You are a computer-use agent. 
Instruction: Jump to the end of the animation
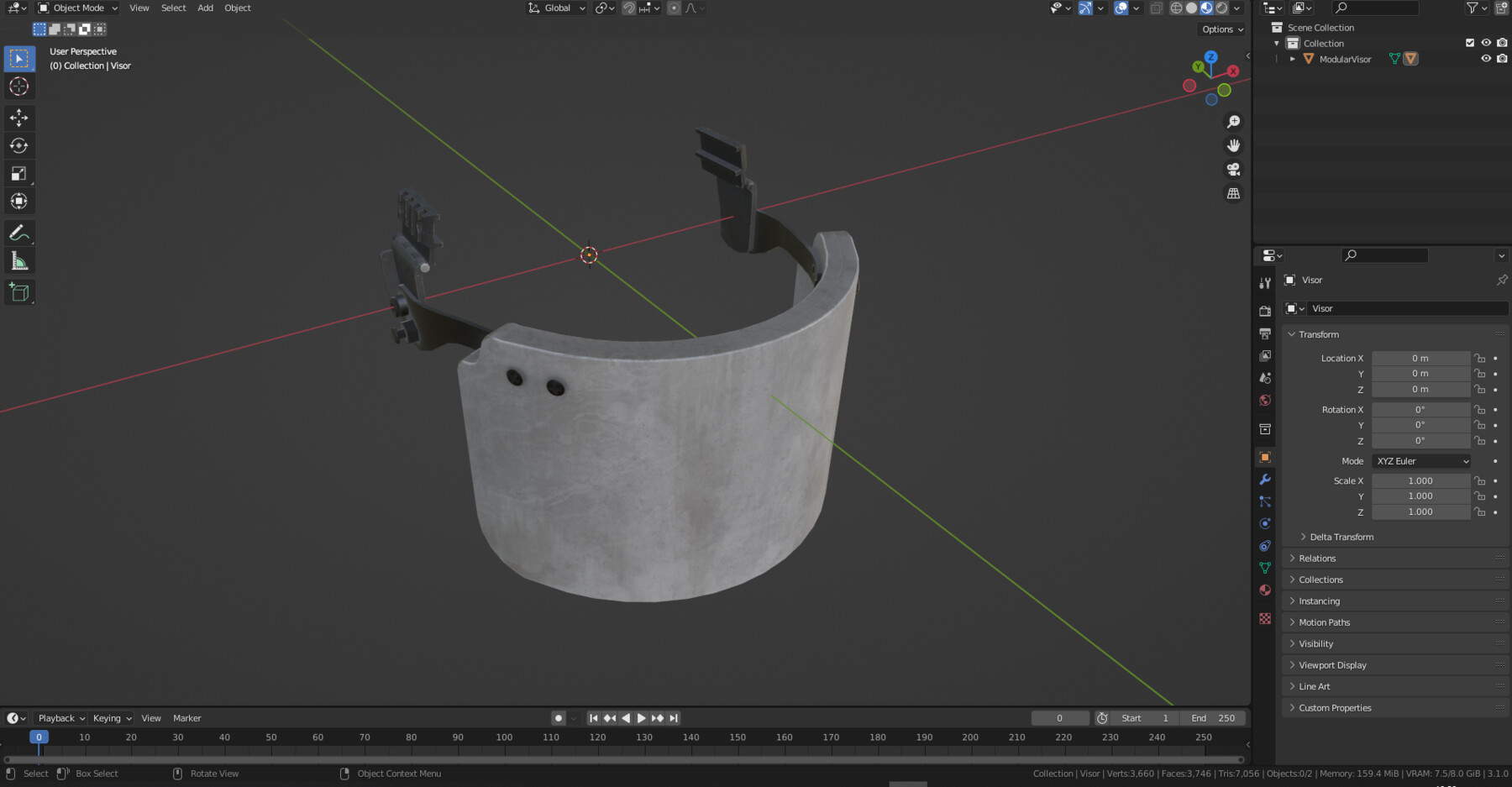pos(673,717)
